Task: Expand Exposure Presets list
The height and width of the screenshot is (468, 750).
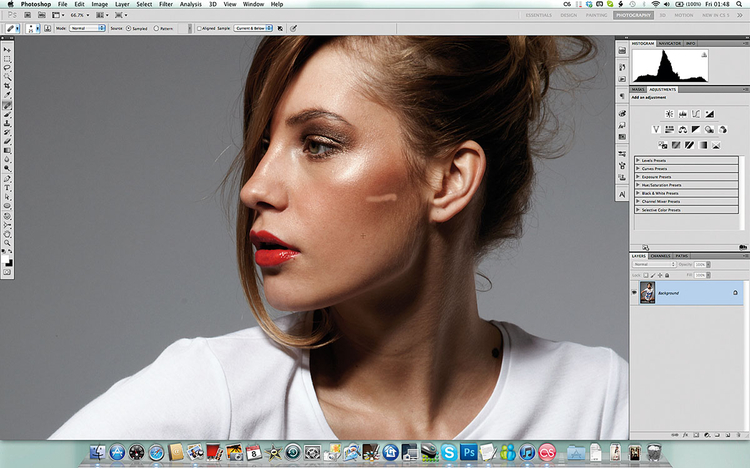Action: tap(638, 177)
